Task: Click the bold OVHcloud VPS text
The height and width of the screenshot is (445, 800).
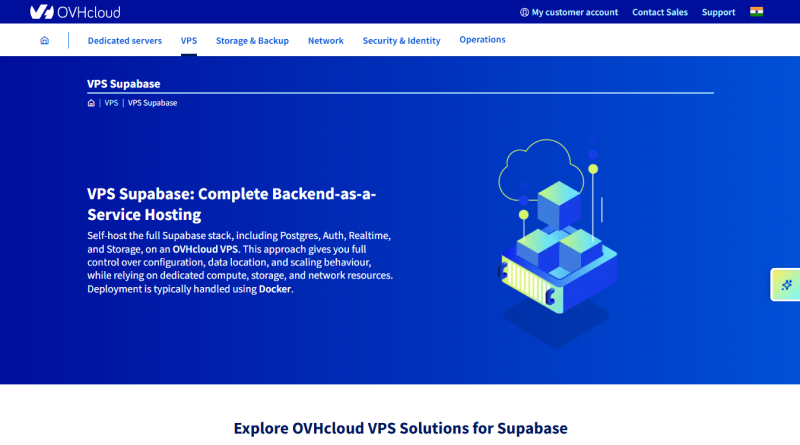Action: point(205,249)
